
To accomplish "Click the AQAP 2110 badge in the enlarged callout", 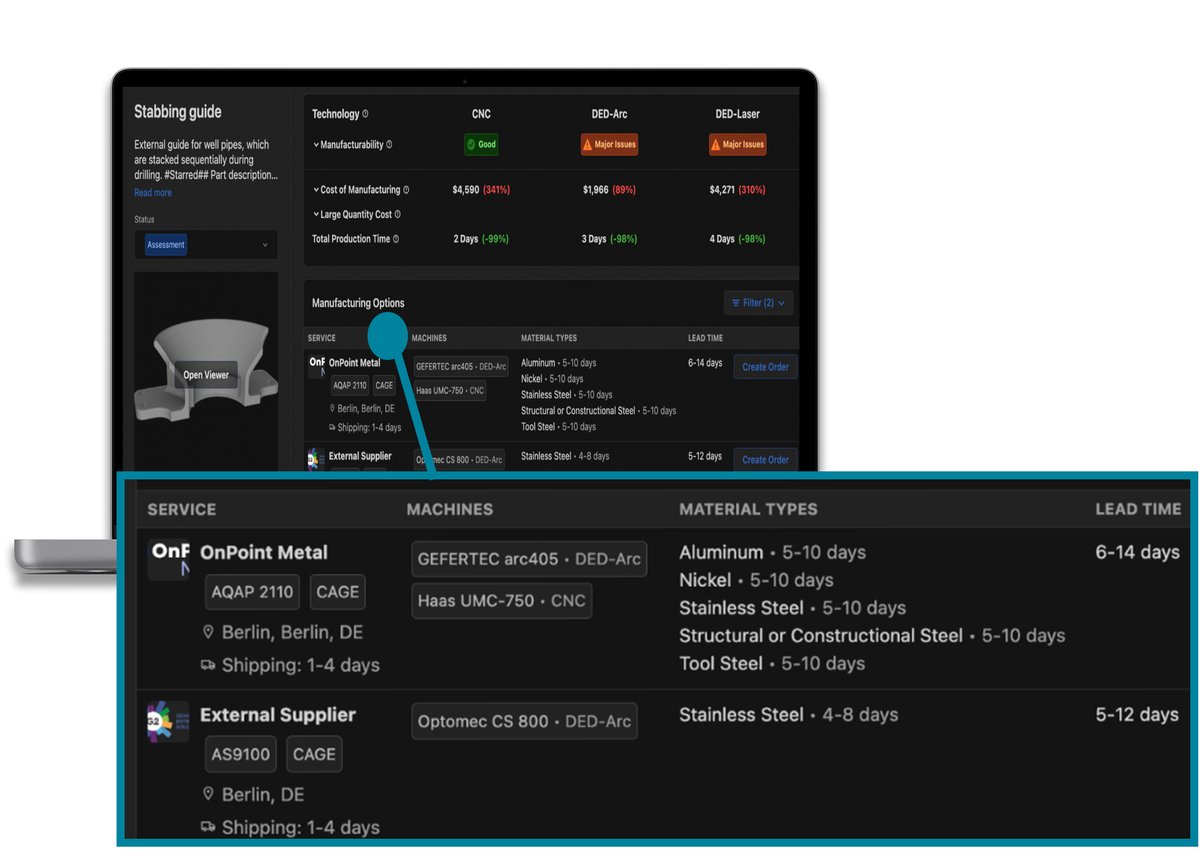I will (253, 592).
